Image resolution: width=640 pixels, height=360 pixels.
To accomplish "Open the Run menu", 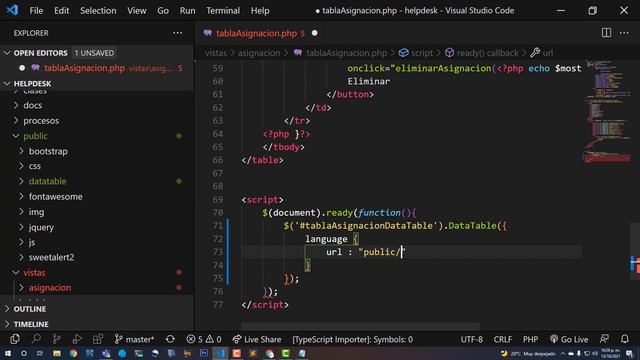I will pyautogui.click(x=187, y=11).
